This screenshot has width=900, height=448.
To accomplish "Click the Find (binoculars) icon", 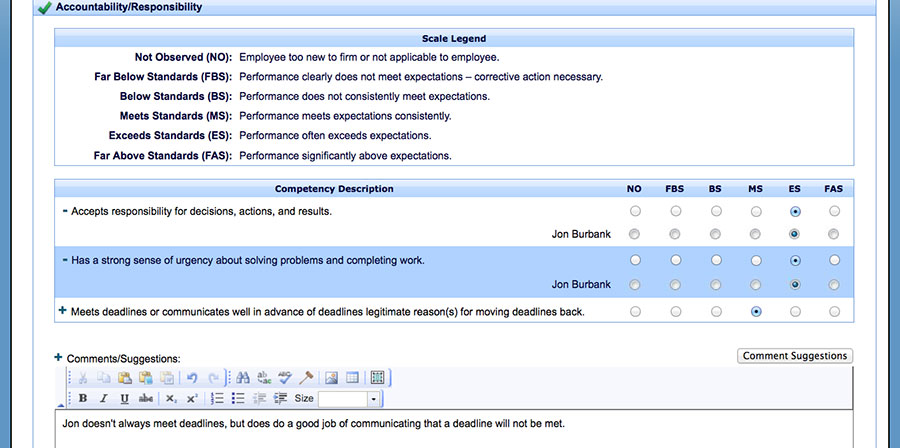I will (243, 378).
